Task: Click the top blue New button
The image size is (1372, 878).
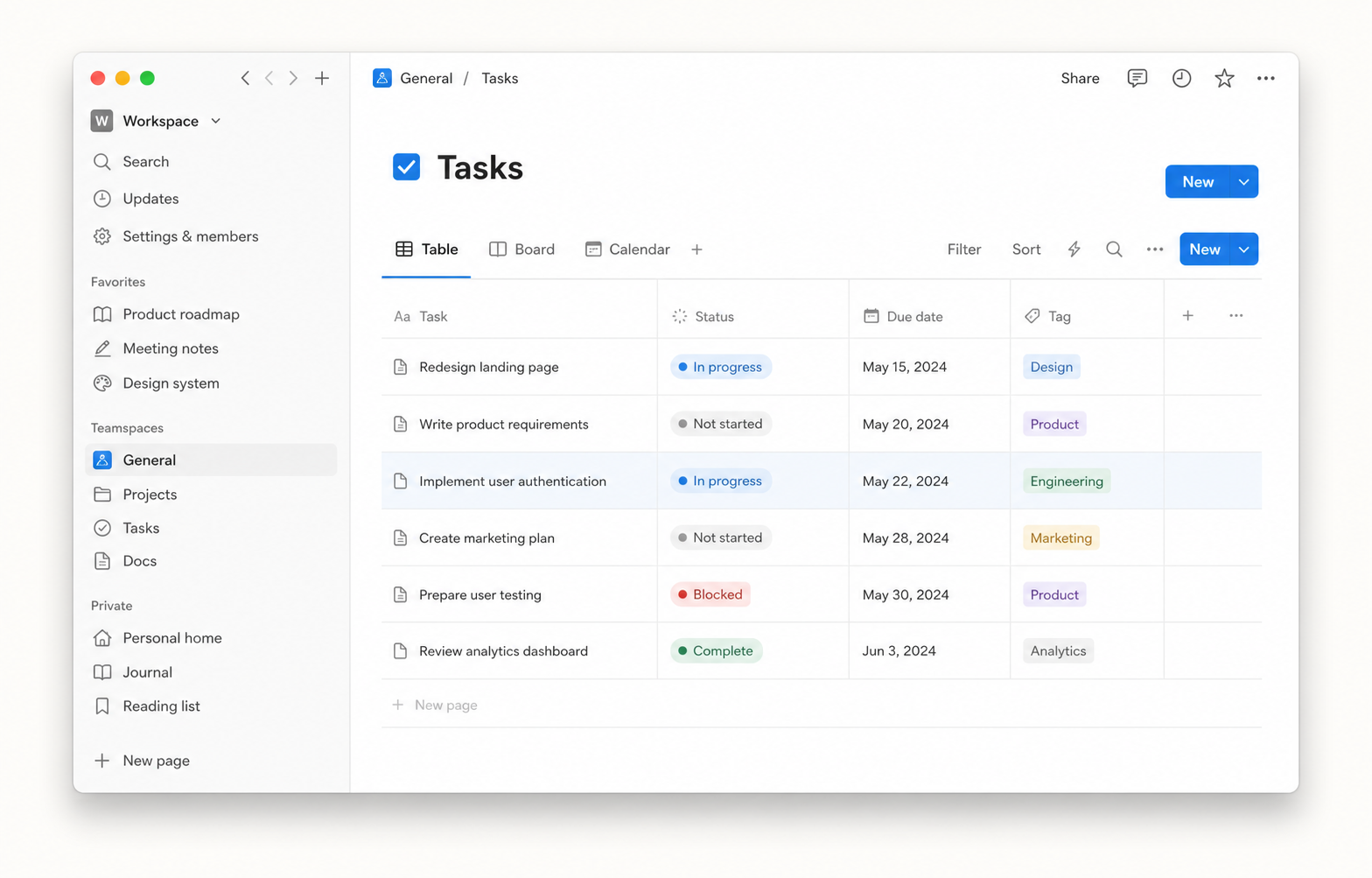Action: [1198, 182]
